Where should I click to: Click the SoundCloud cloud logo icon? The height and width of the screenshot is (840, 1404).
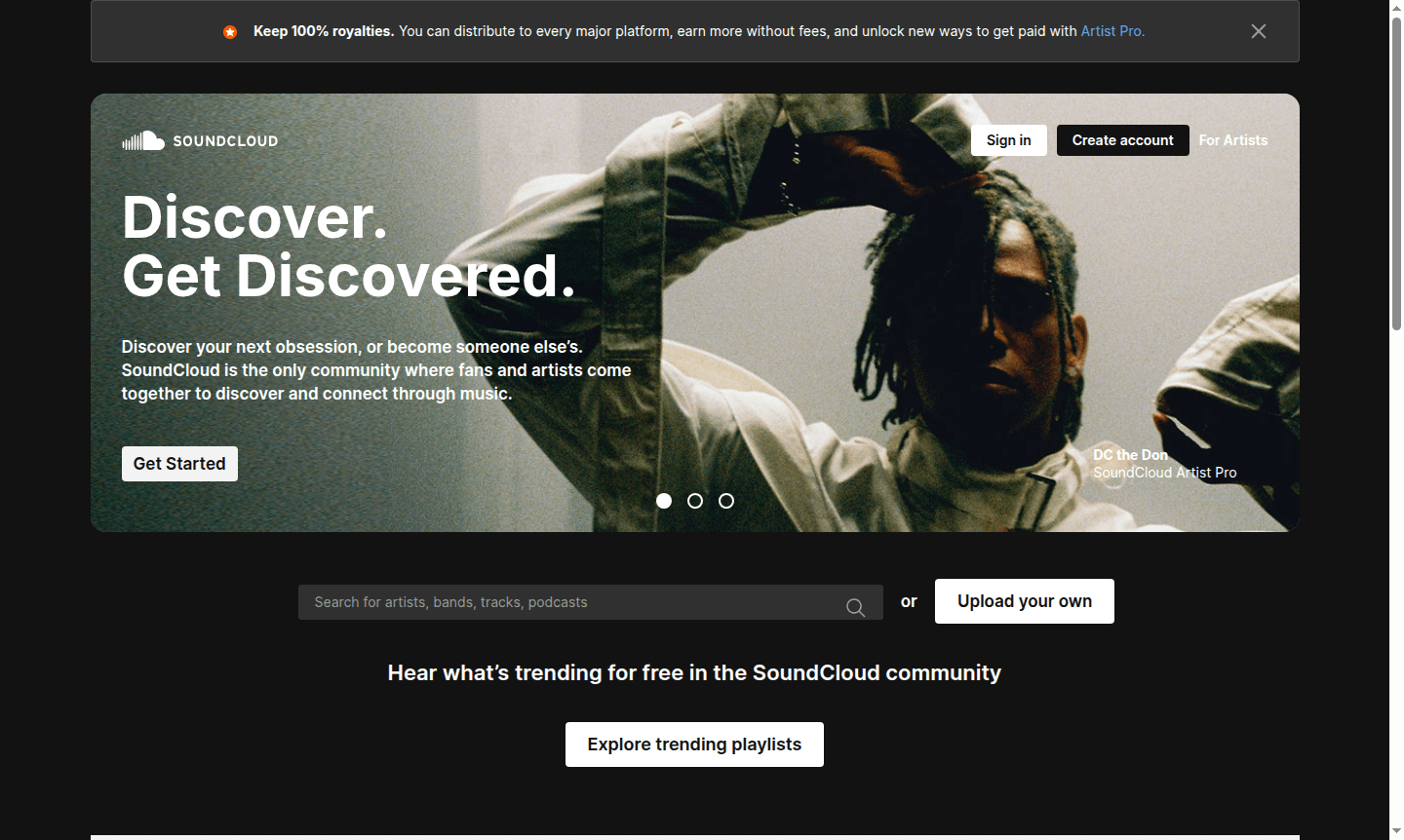click(x=143, y=140)
